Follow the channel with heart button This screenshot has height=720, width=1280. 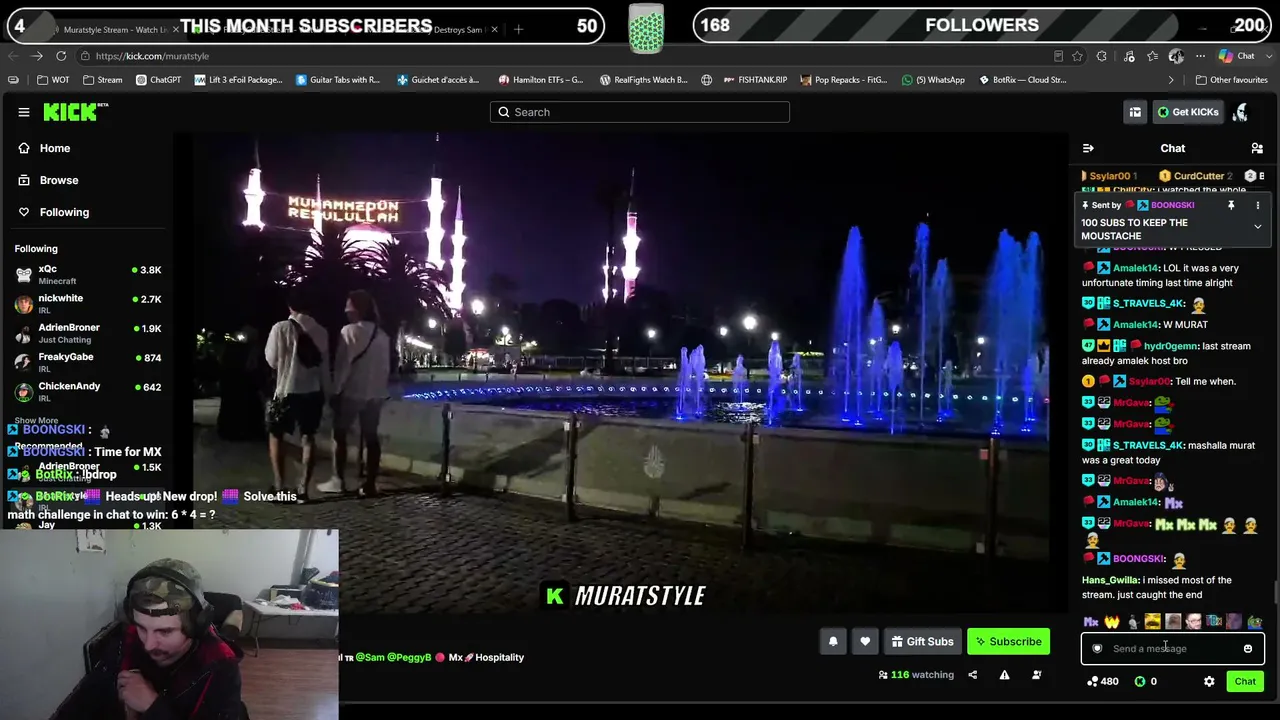point(865,642)
